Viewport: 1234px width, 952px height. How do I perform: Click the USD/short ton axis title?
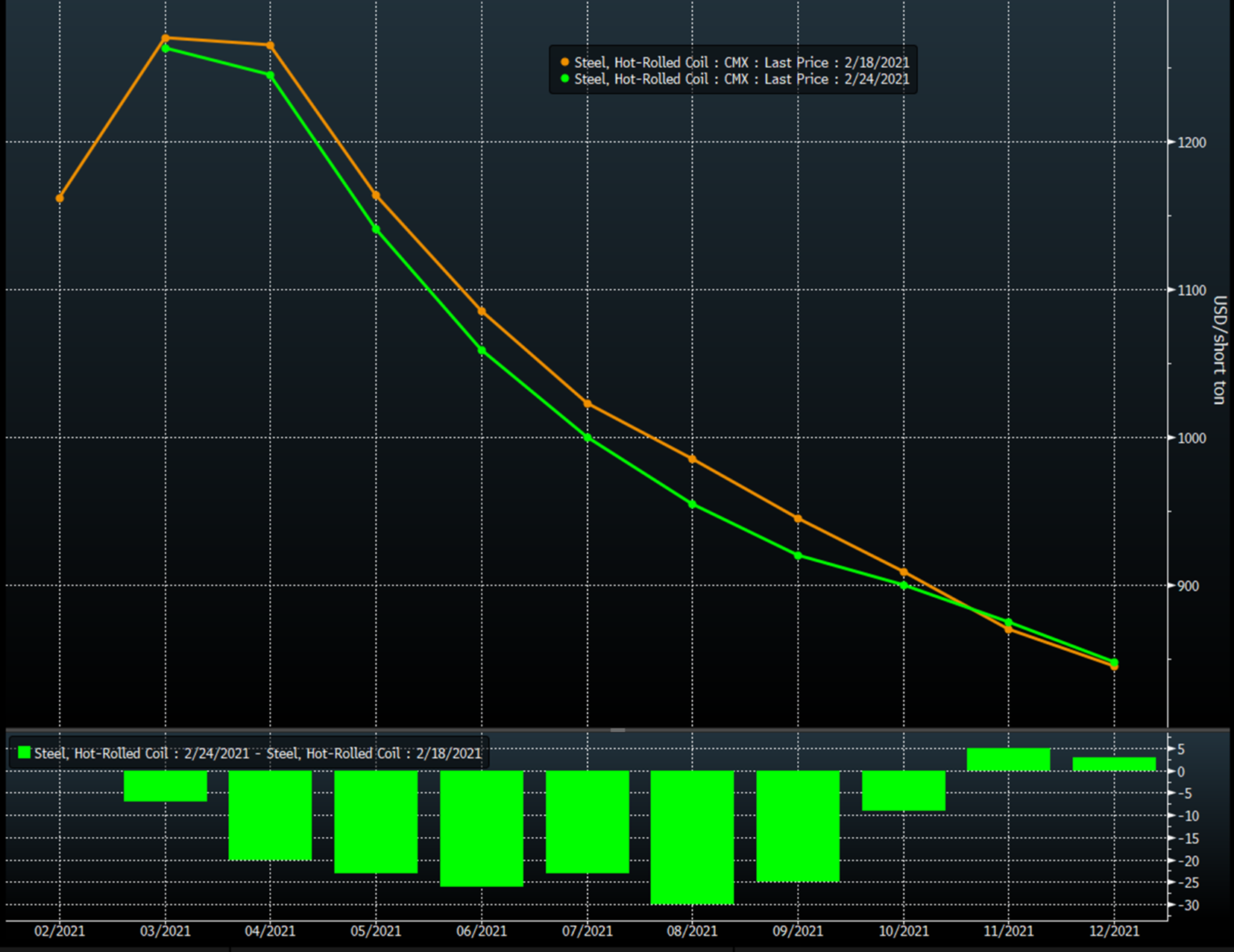coord(1219,350)
